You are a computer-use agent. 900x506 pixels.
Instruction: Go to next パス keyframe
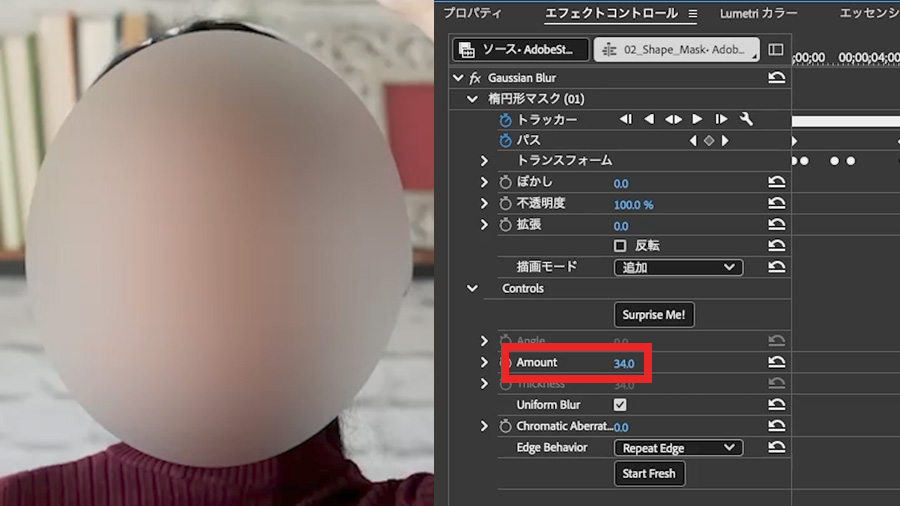(x=725, y=141)
